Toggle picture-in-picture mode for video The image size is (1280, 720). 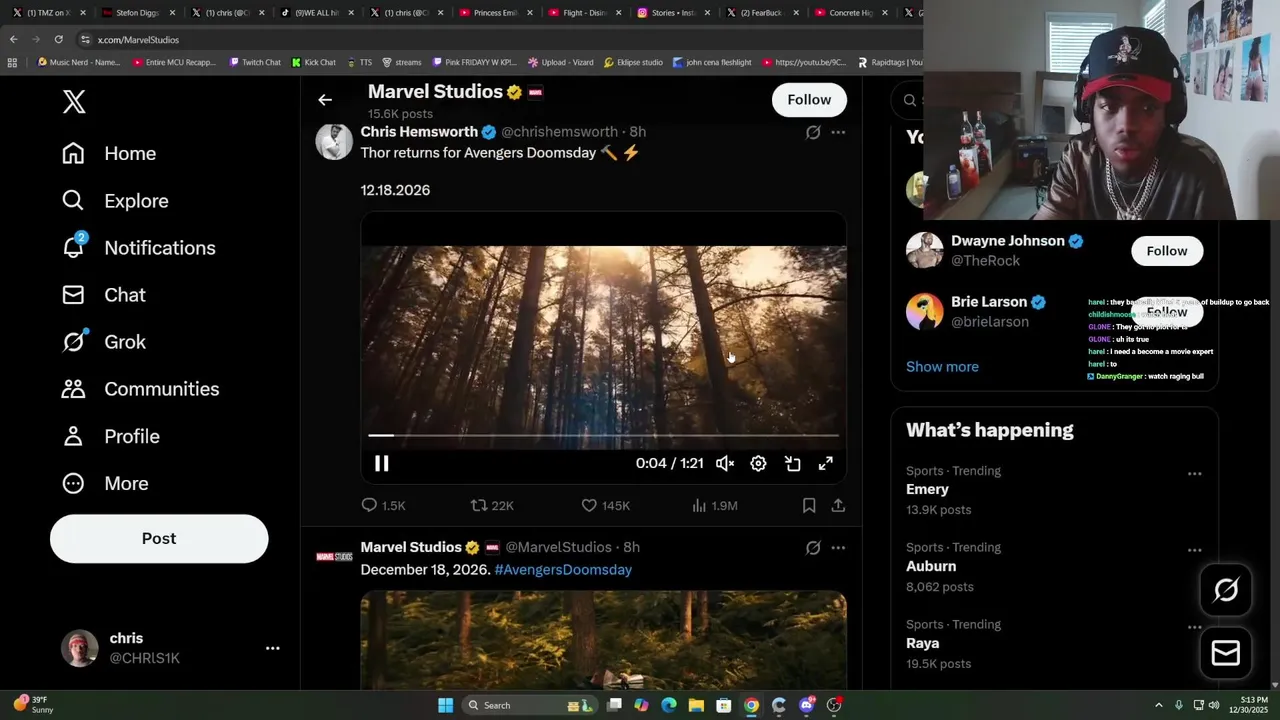[792, 463]
